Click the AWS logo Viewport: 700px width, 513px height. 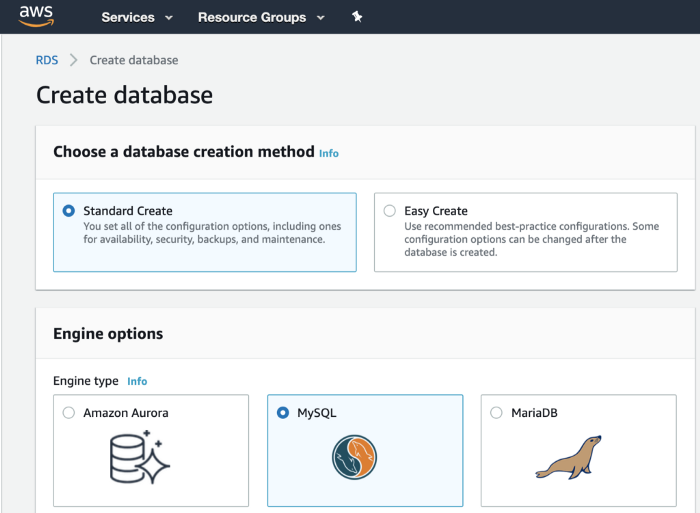(x=36, y=16)
